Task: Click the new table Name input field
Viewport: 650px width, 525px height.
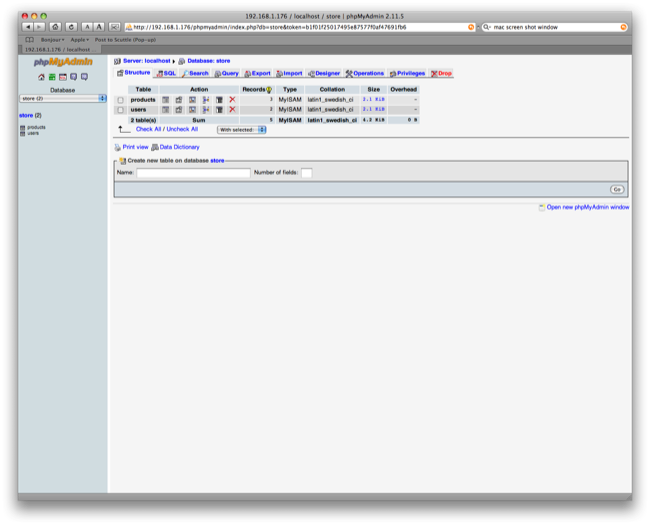Action: tap(194, 173)
